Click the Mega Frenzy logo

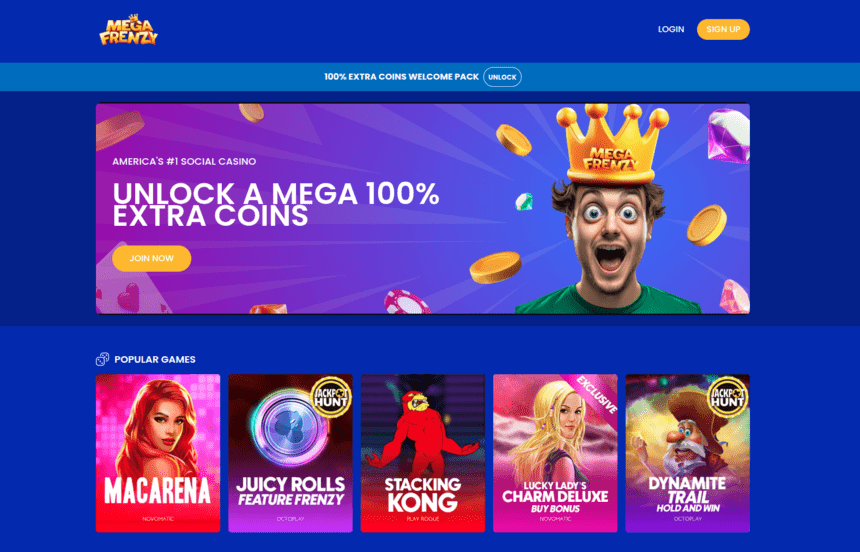point(128,30)
